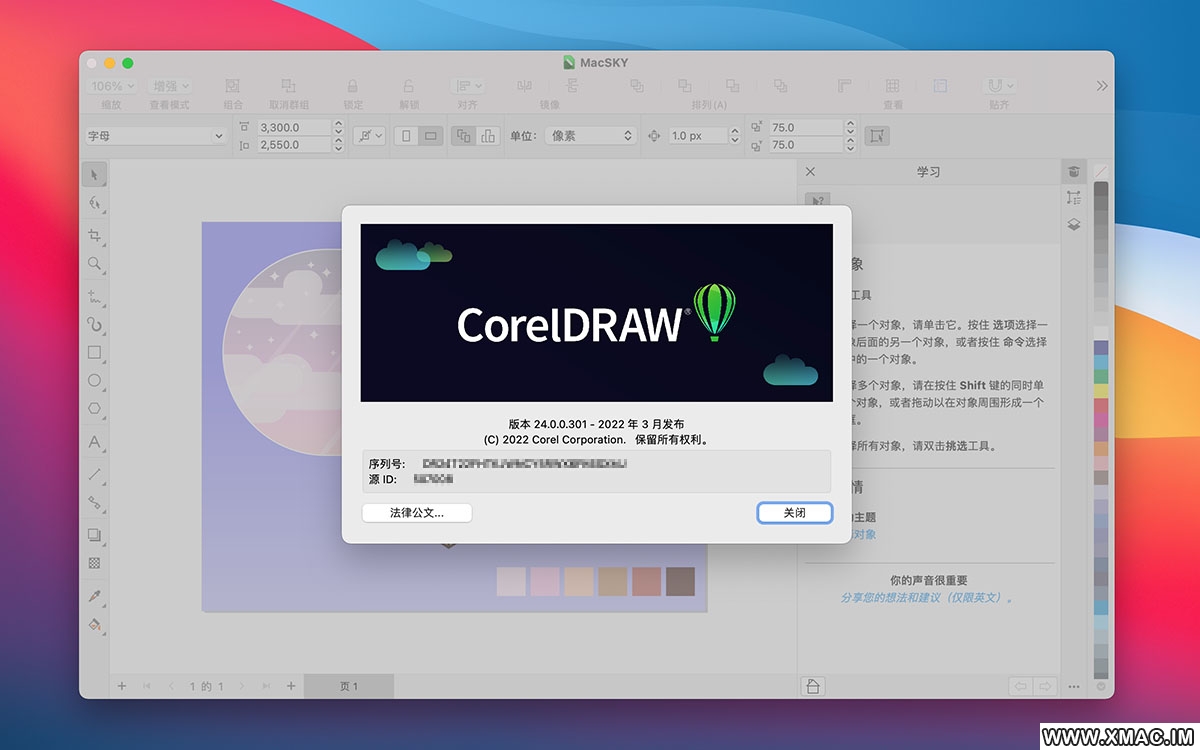Select the Artistic Media tool
The width and height of the screenshot is (1200, 750).
click(x=94, y=324)
